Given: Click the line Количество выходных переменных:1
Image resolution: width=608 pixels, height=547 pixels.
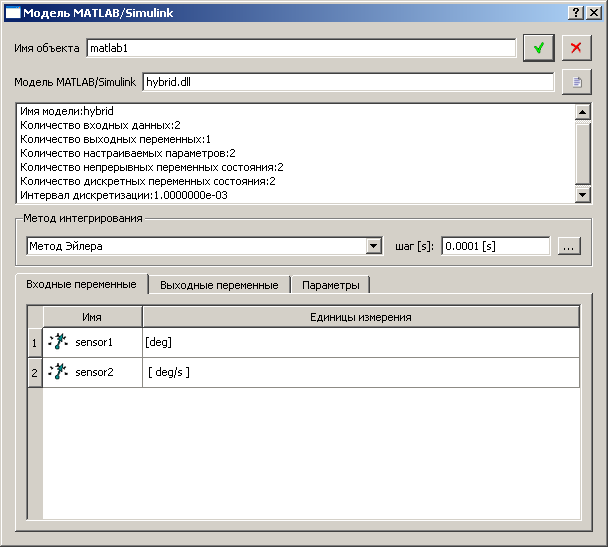Looking at the screenshot, I should pos(115,139).
